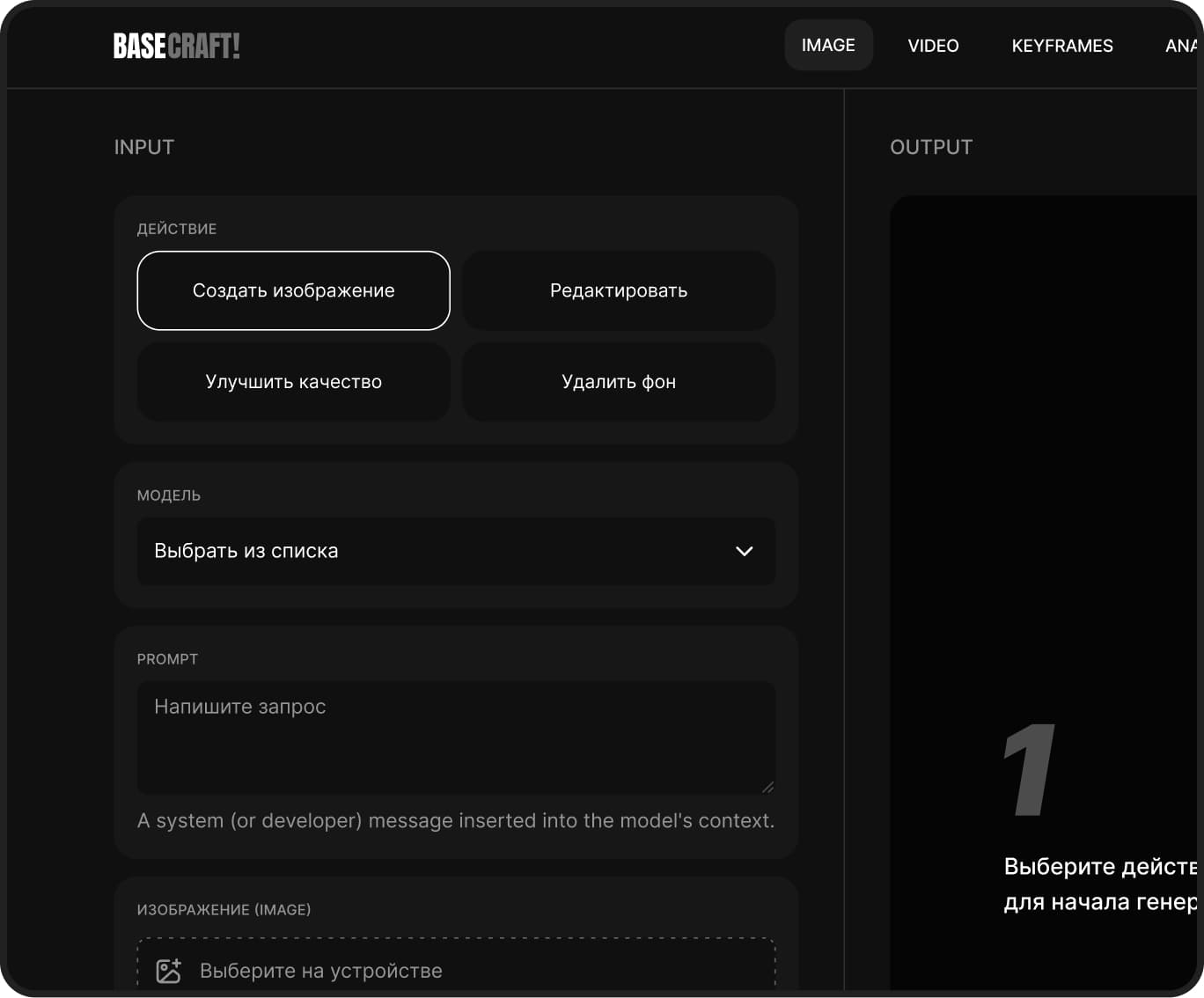Switch action to Улучшить качество
The width and height of the screenshot is (1204, 998).
click(293, 382)
